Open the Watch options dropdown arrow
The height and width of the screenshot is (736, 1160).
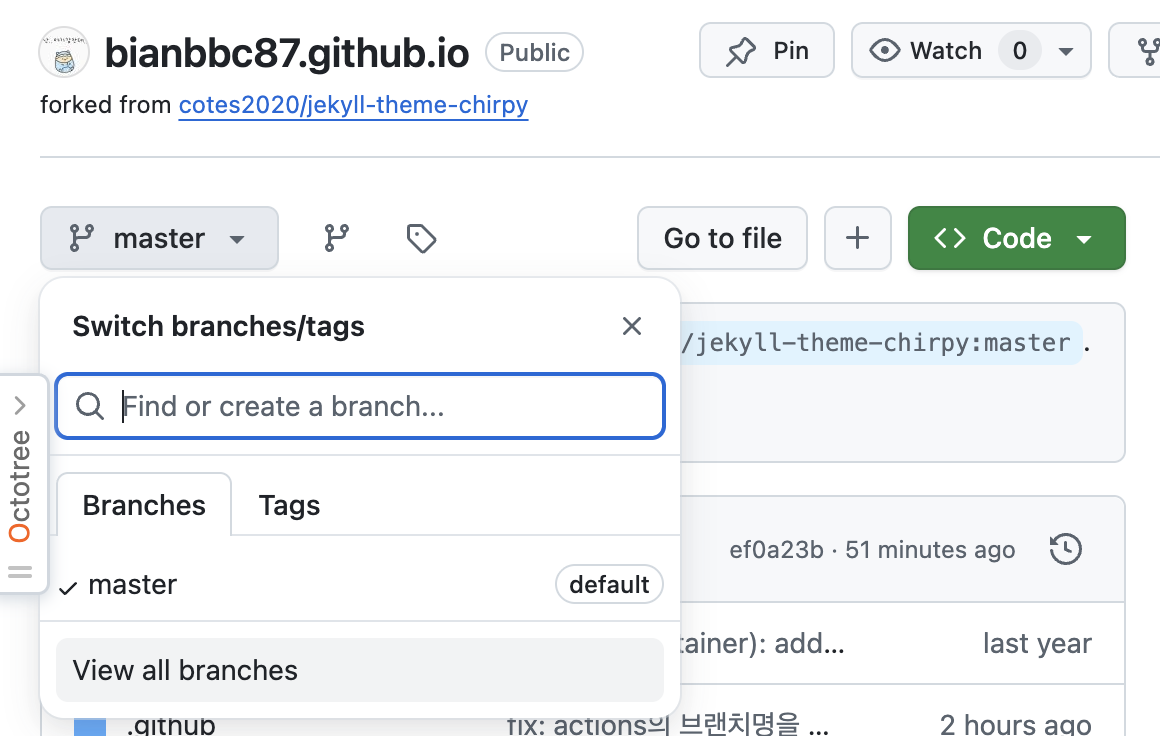(1066, 51)
